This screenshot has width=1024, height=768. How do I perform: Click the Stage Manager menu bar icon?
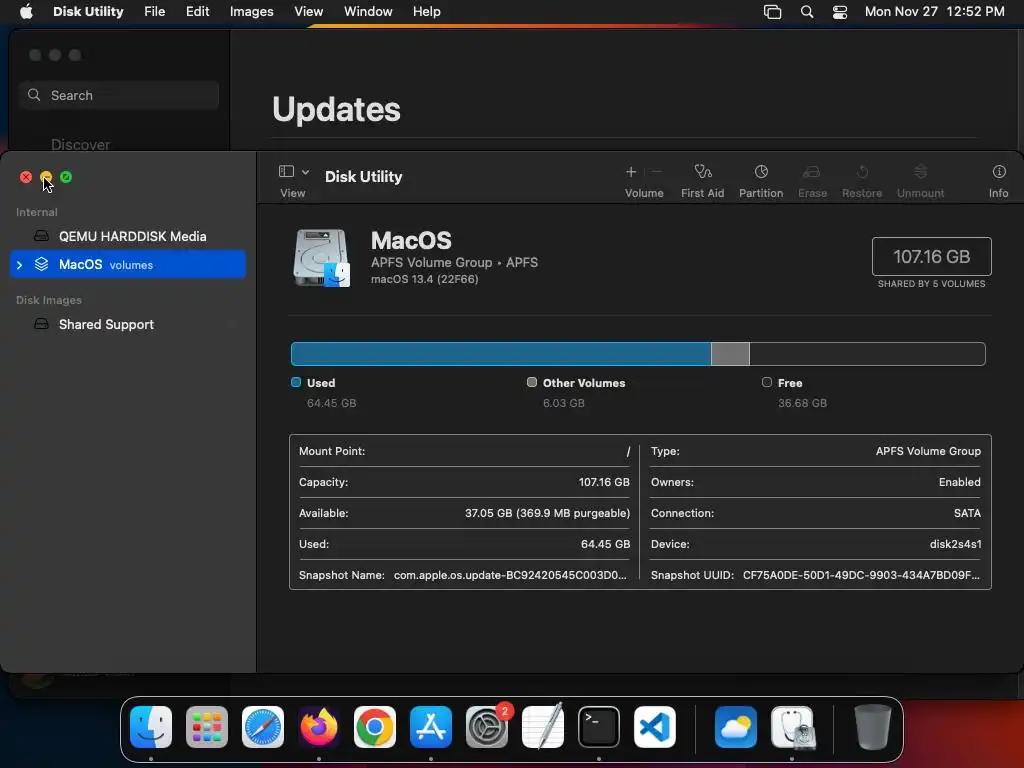tap(773, 12)
